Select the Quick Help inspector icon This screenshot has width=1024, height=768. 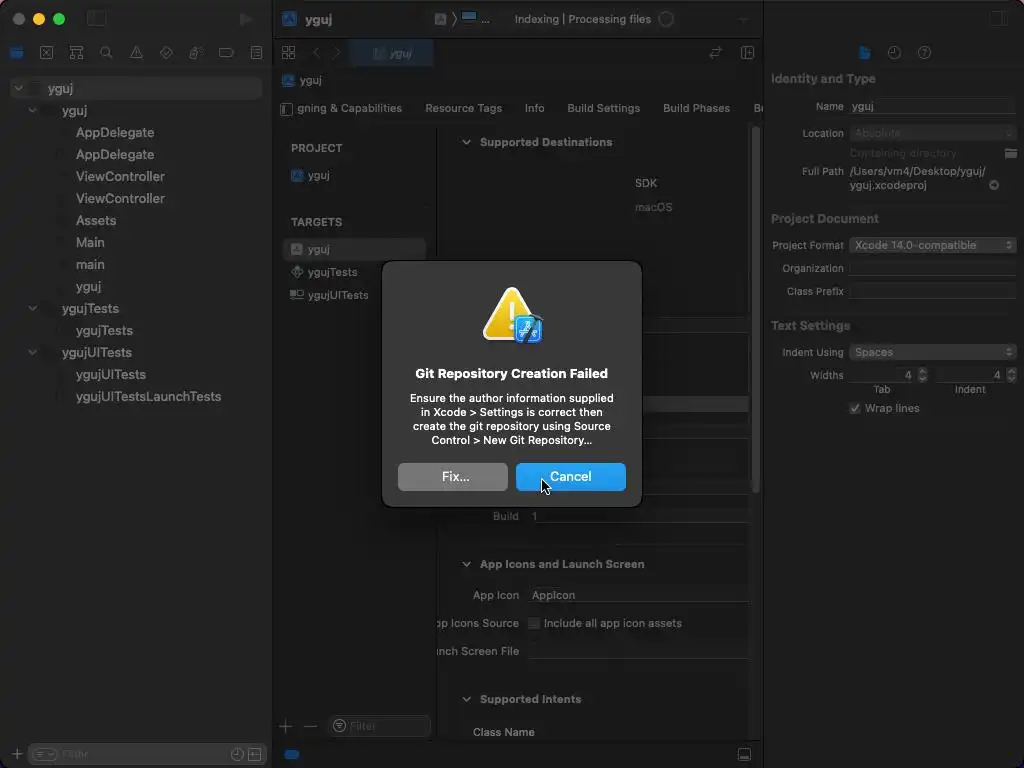(924, 53)
